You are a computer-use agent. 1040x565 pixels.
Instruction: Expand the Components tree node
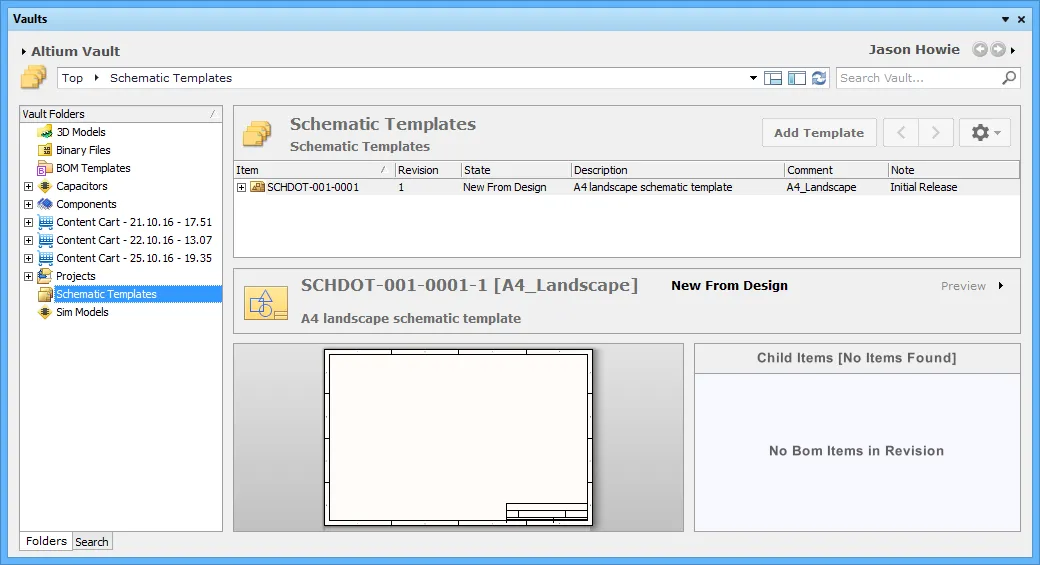(29, 204)
